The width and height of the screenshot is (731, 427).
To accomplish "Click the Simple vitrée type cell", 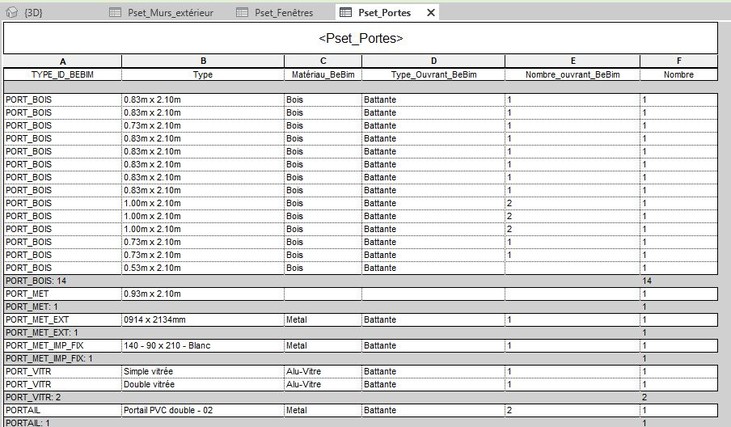I will coord(148,371).
